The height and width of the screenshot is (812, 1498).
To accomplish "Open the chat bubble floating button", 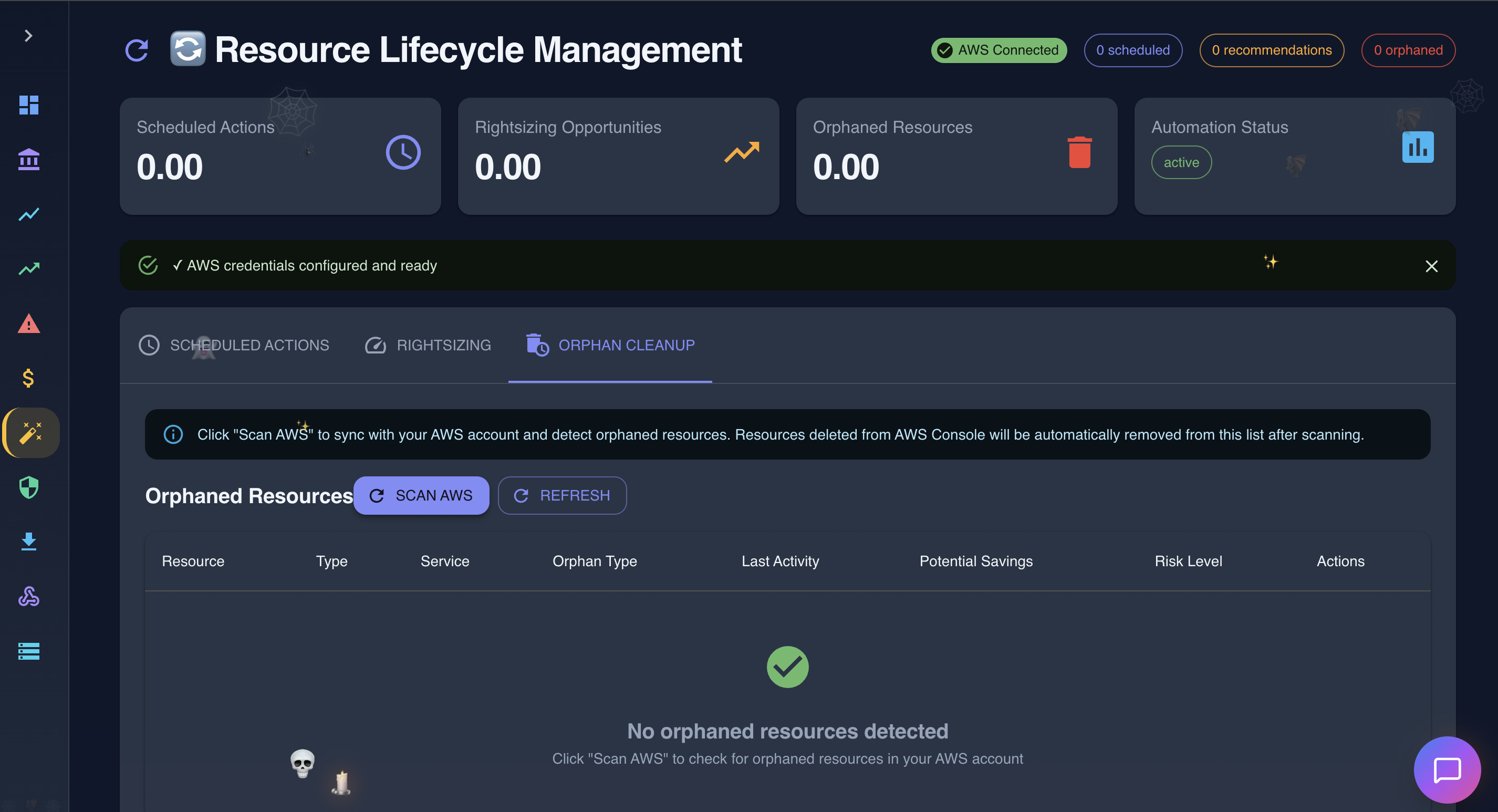I will point(1447,769).
